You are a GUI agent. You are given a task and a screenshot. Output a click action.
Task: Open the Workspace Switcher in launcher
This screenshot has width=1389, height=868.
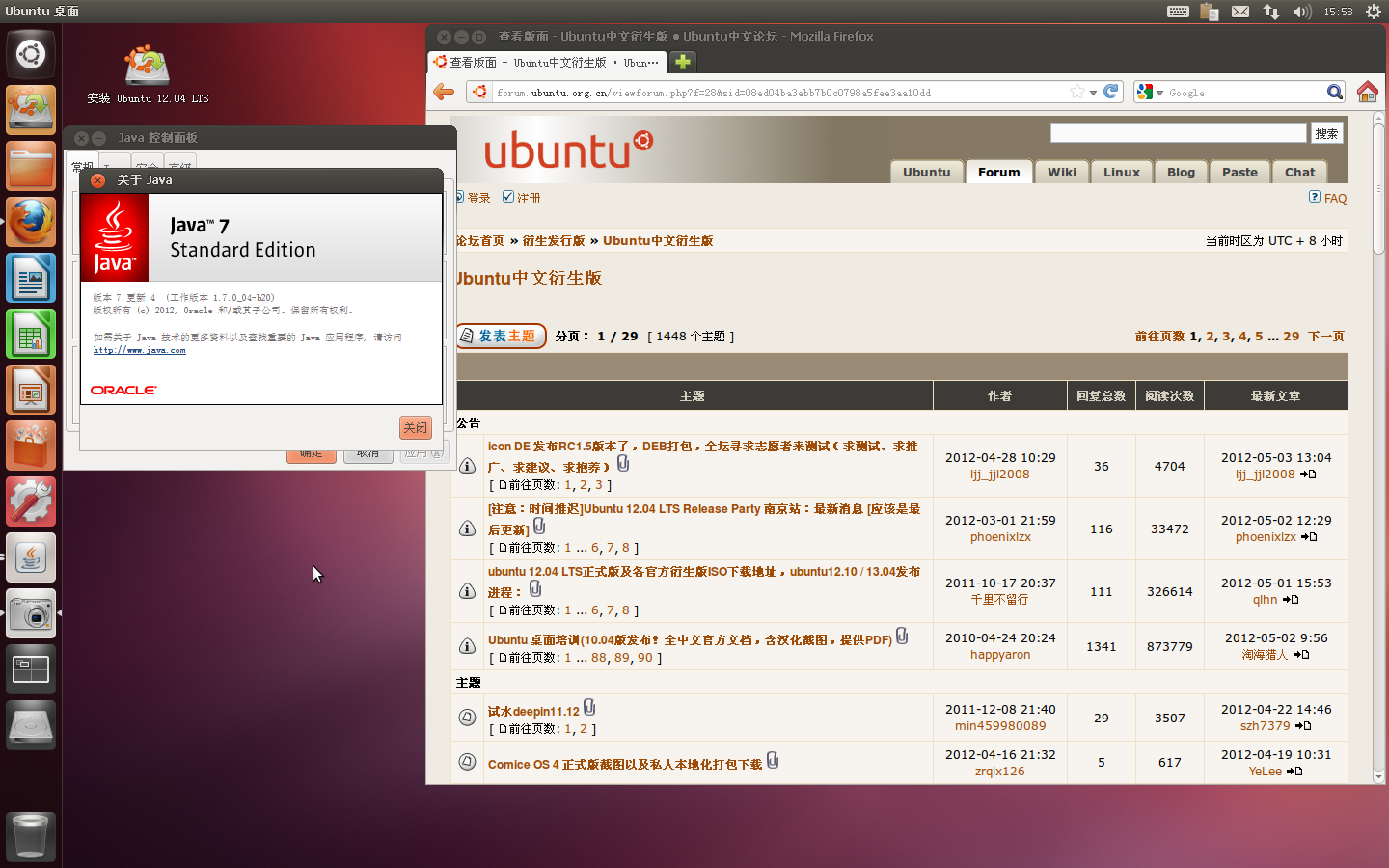point(31,669)
